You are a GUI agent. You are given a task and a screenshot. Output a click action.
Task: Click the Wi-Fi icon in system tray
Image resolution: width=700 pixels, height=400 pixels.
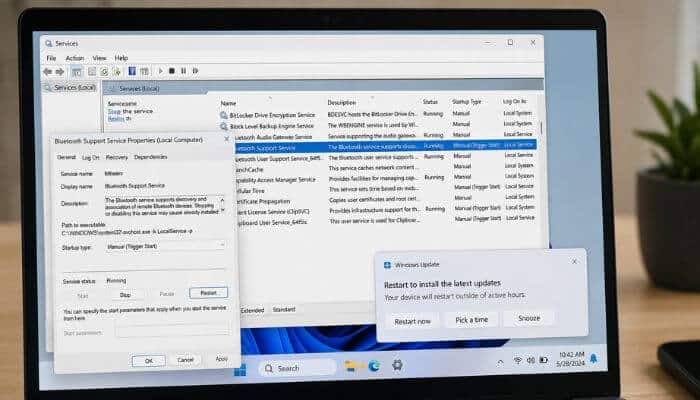coord(518,360)
